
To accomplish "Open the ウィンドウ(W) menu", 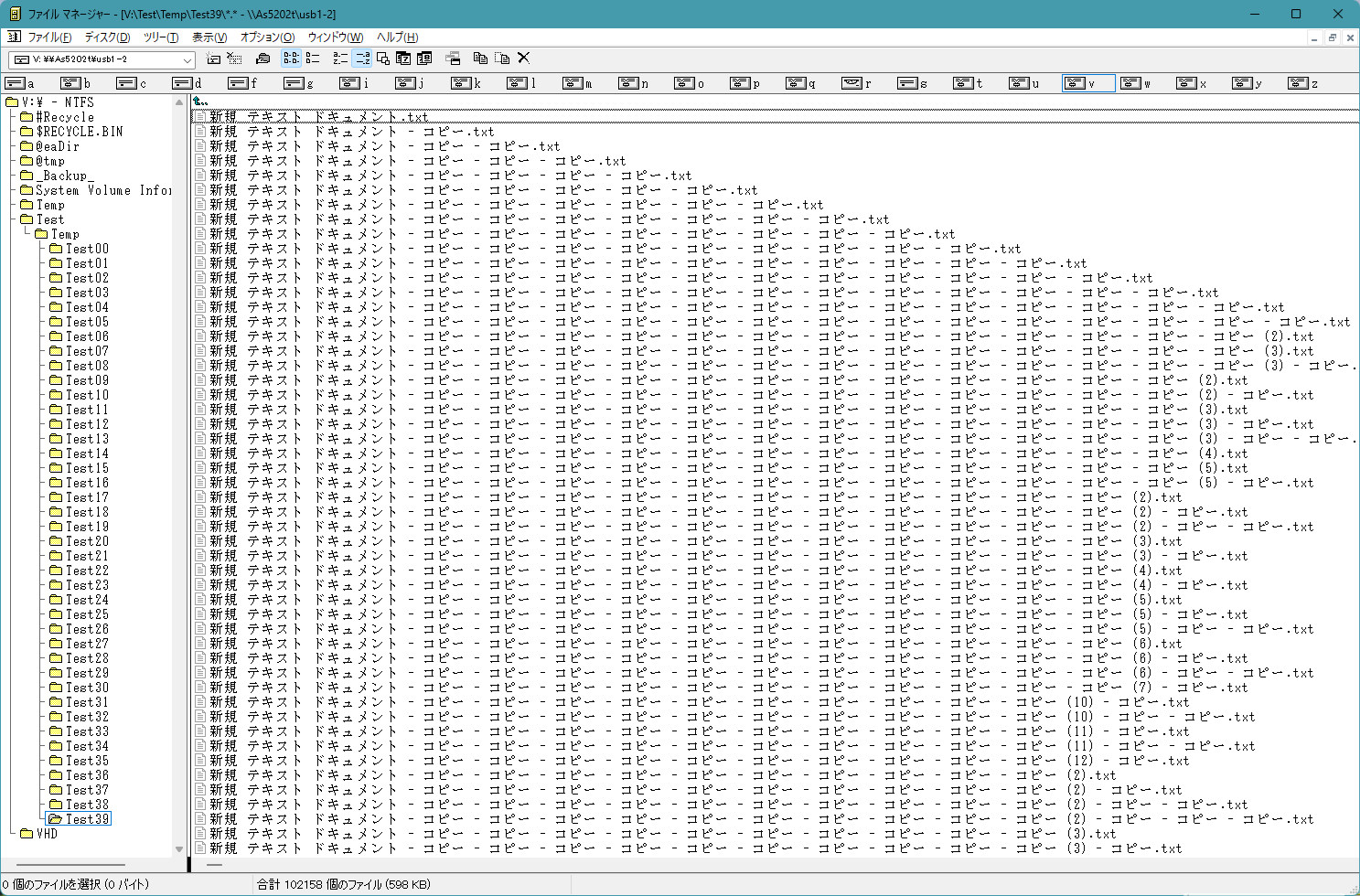I will point(336,37).
